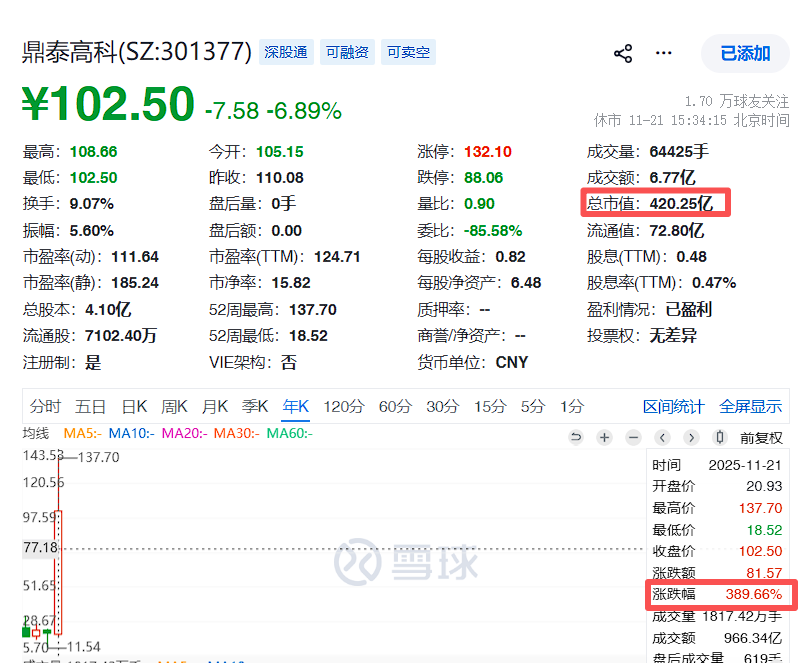Viewport: 810px width, 663px height.
Task: Click the 全屏显示 fullscreen link
Action: (751, 407)
